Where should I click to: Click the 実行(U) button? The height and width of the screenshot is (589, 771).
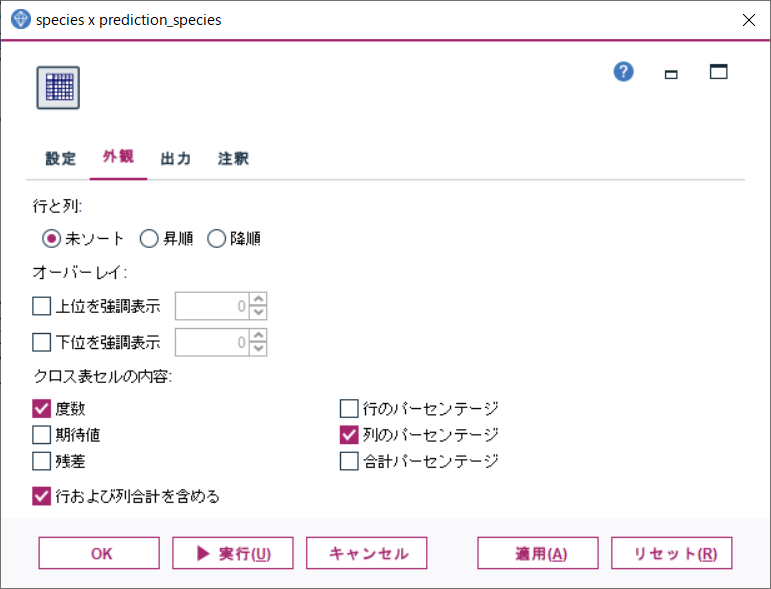233,553
